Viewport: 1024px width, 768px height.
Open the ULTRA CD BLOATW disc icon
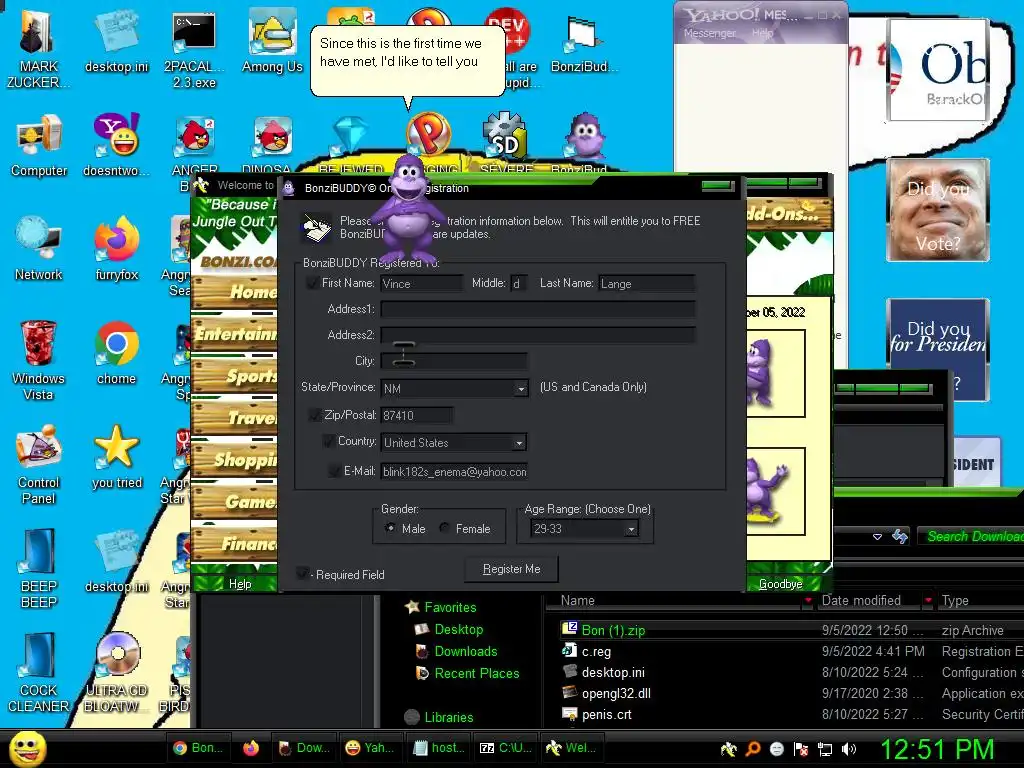pyautogui.click(x=117, y=673)
